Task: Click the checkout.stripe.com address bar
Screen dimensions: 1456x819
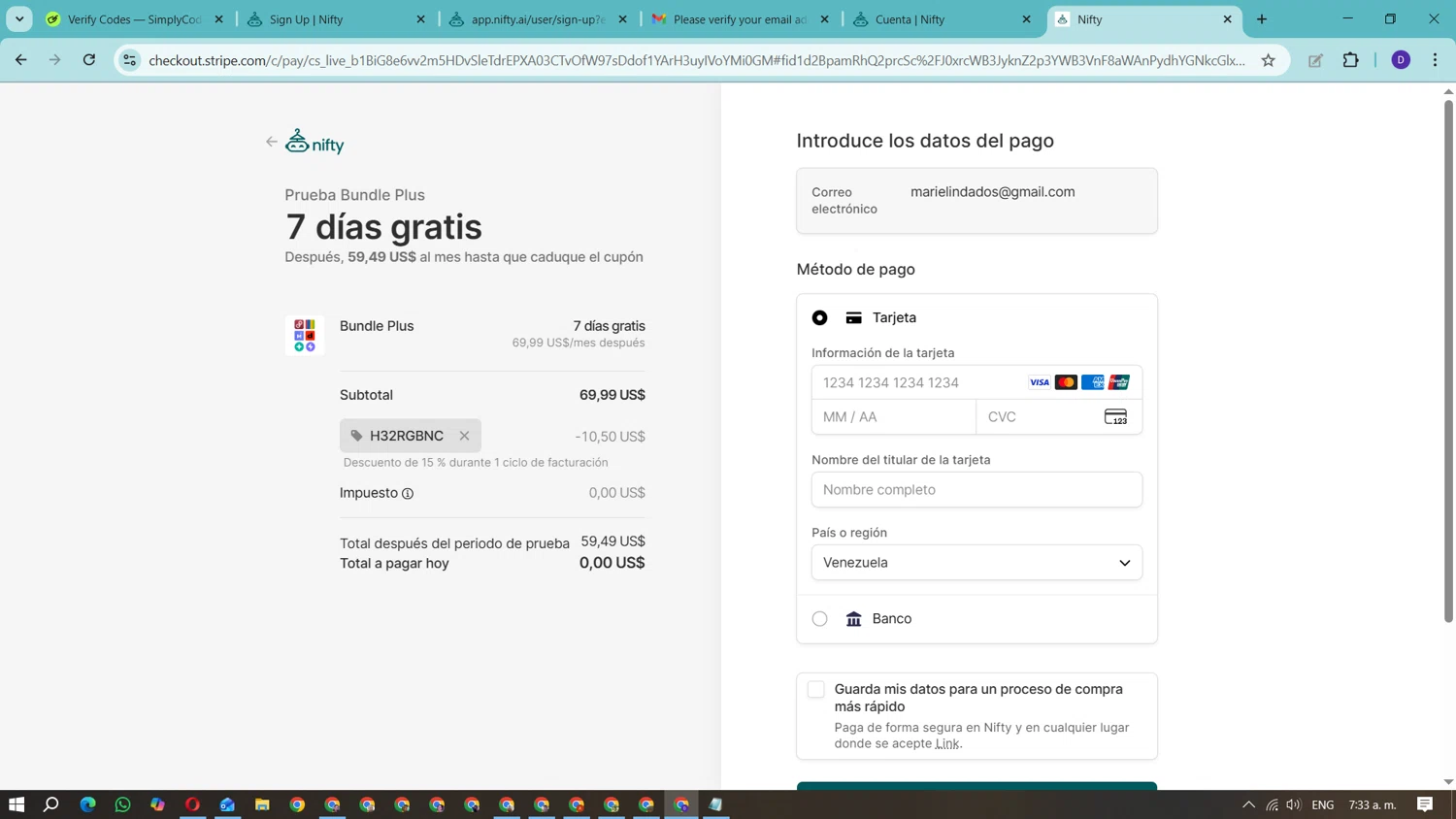Action: pos(697,60)
